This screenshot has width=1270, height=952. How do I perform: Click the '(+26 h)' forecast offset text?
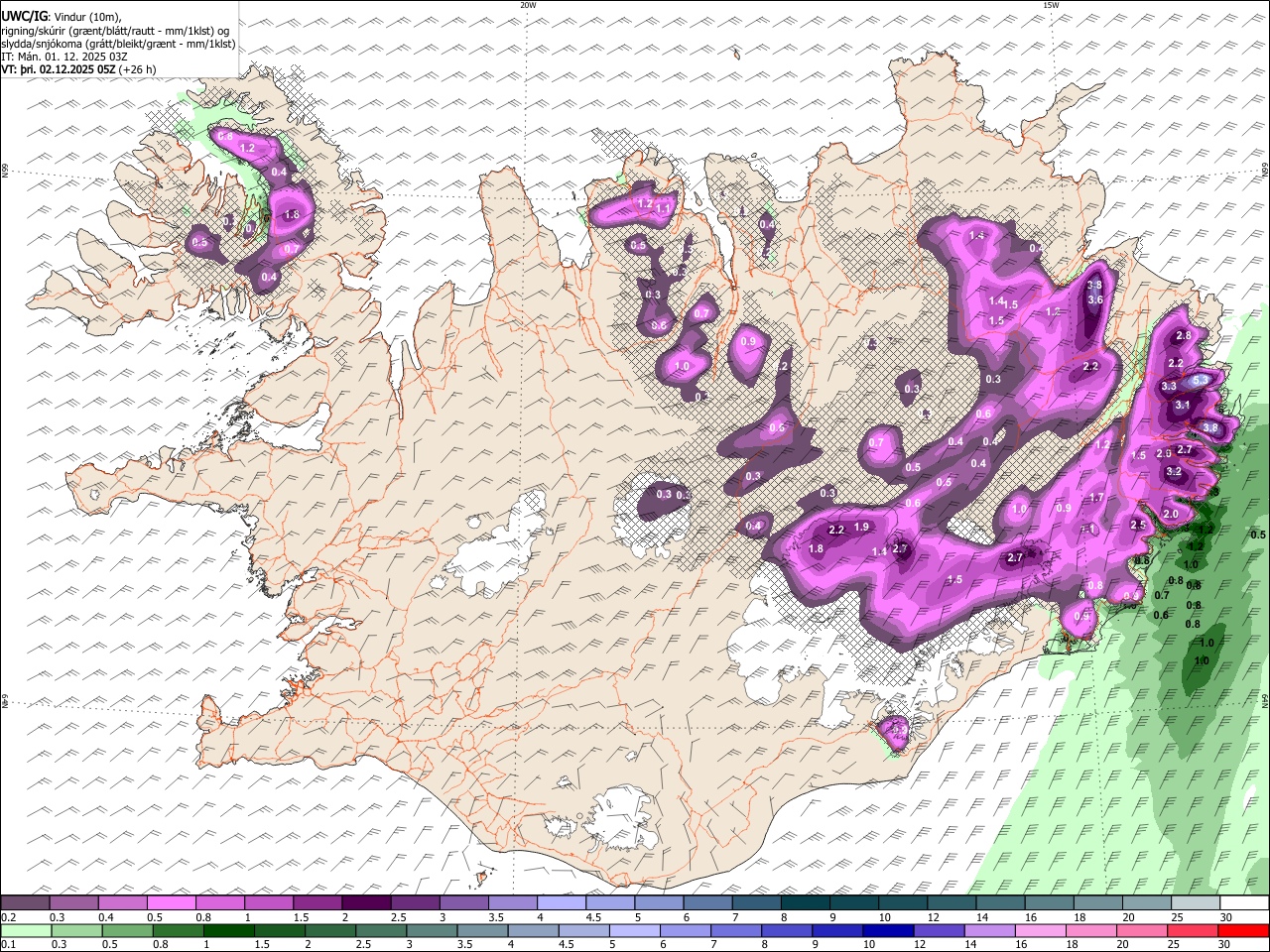click(x=137, y=70)
